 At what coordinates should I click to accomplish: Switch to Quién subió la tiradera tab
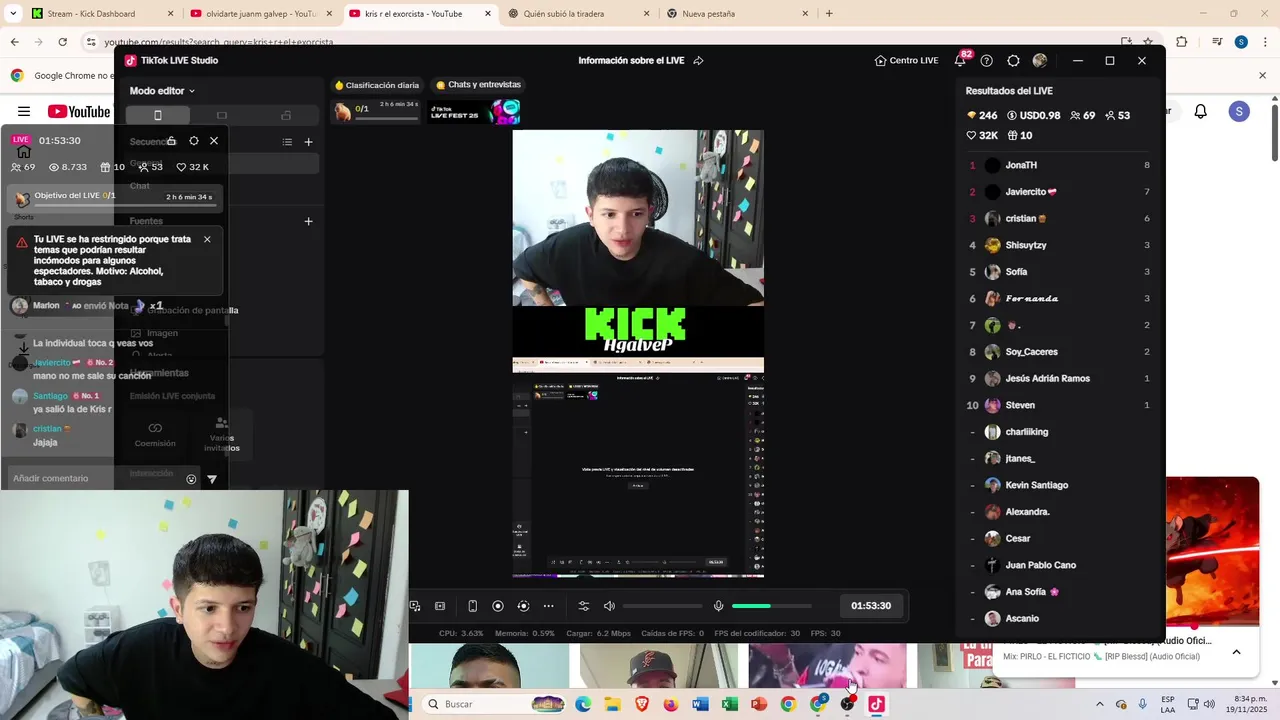[578, 14]
